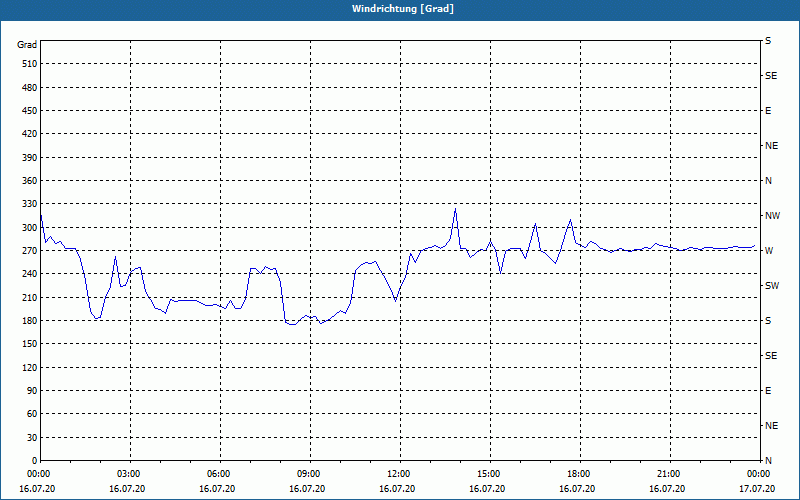Click the NW compass label
The width and height of the screenshot is (800, 500).
coord(772,216)
